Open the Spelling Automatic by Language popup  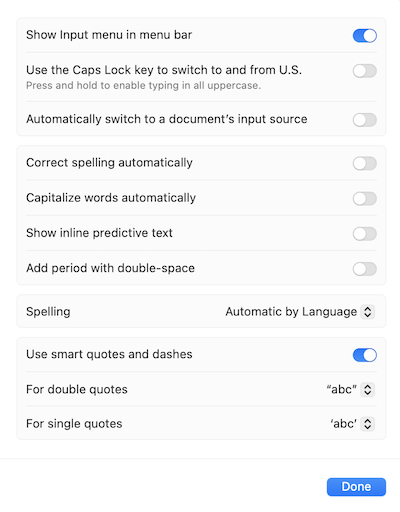click(300, 312)
